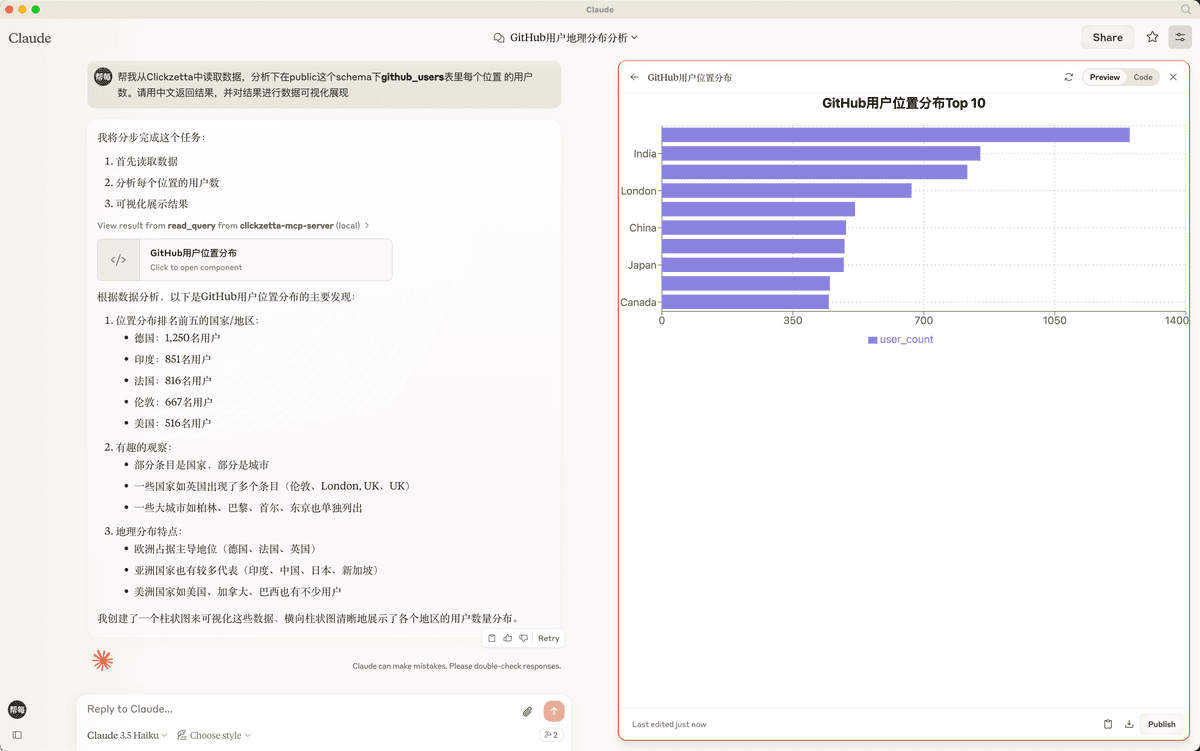Click the Share button
This screenshot has width=1200, height=751.
point(1107,37)
